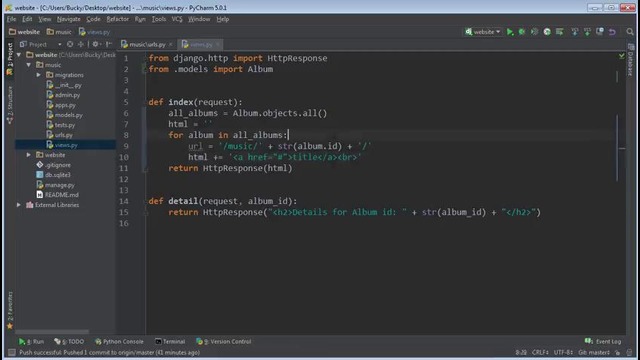Open the Structure side tool window
The width and height of the screenshot is (640, 360).
click(x=10, y=105)
